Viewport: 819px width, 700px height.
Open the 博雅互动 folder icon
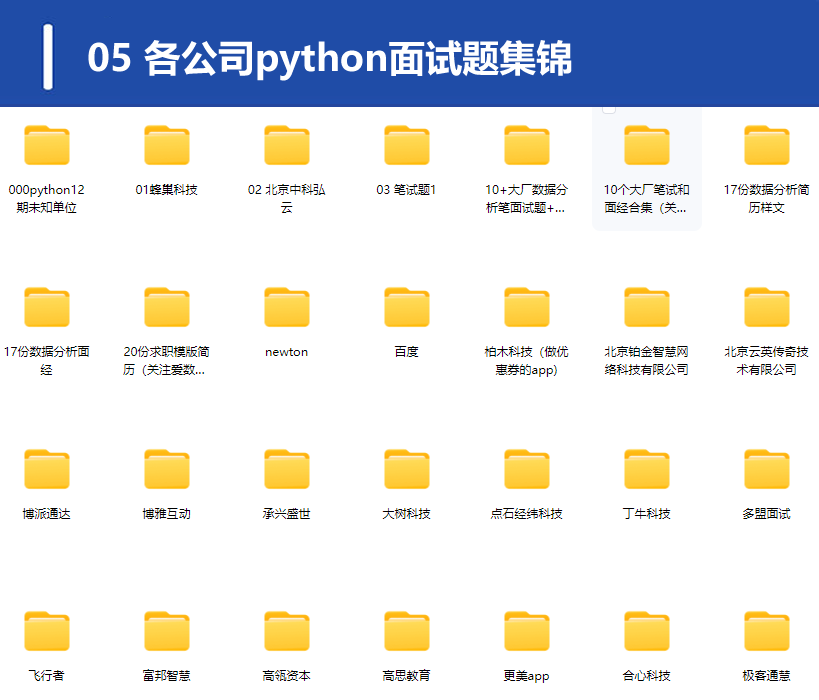point(167,469)
